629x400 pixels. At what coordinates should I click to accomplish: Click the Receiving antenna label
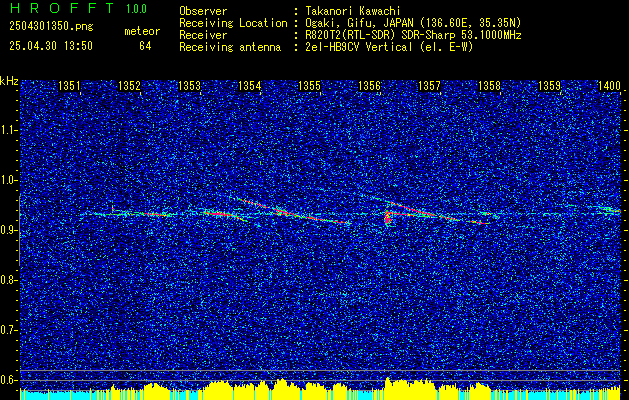coord(230,47)
